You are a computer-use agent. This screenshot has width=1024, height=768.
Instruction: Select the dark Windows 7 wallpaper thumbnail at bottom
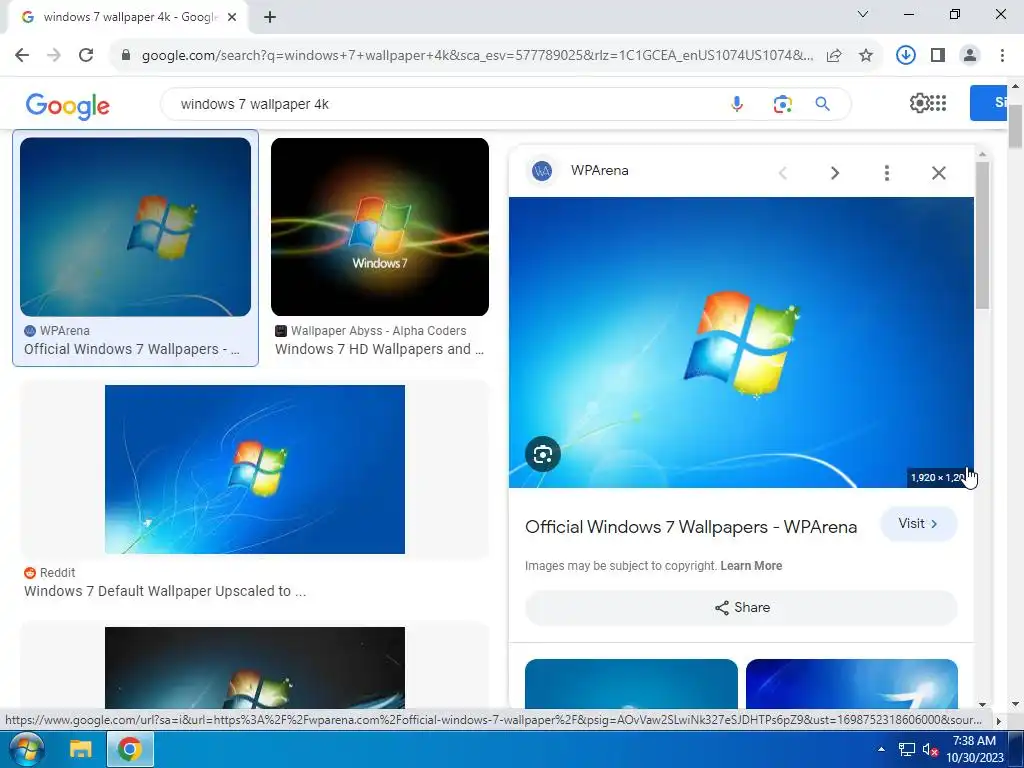(255, 667)
